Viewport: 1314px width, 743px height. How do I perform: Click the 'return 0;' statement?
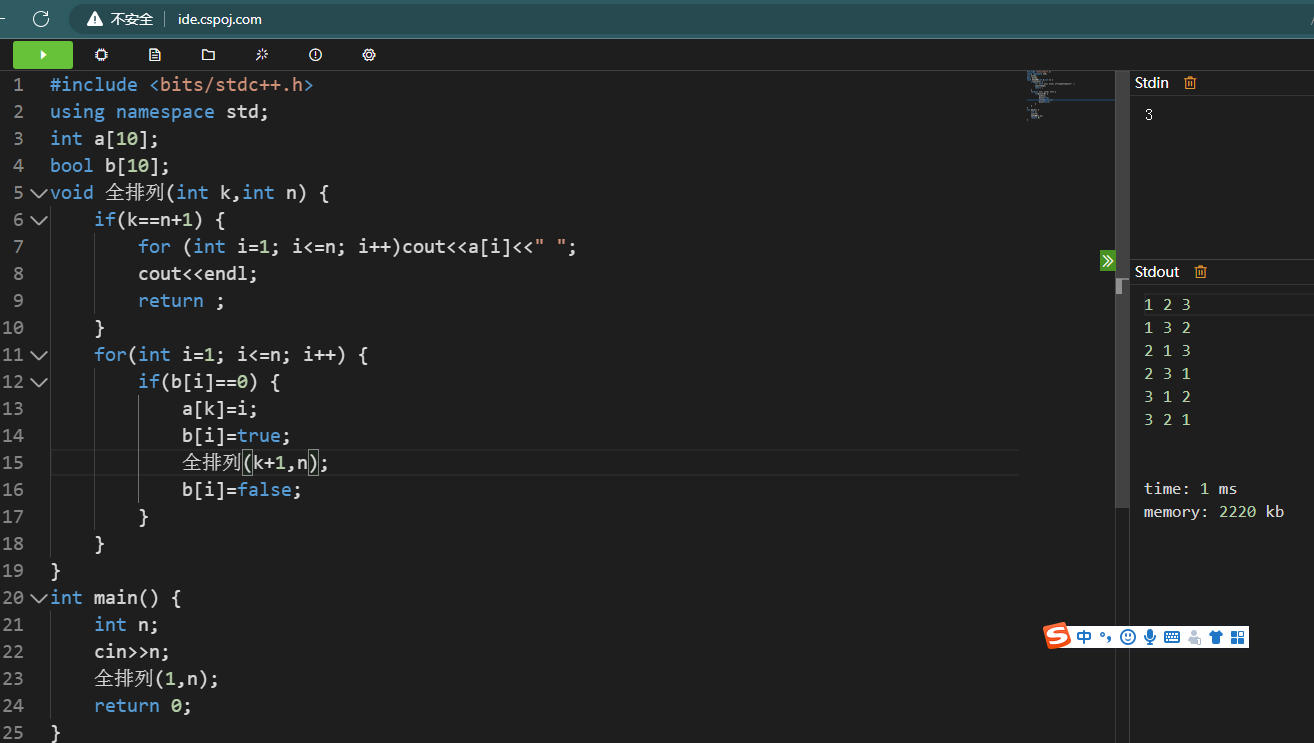143,705
